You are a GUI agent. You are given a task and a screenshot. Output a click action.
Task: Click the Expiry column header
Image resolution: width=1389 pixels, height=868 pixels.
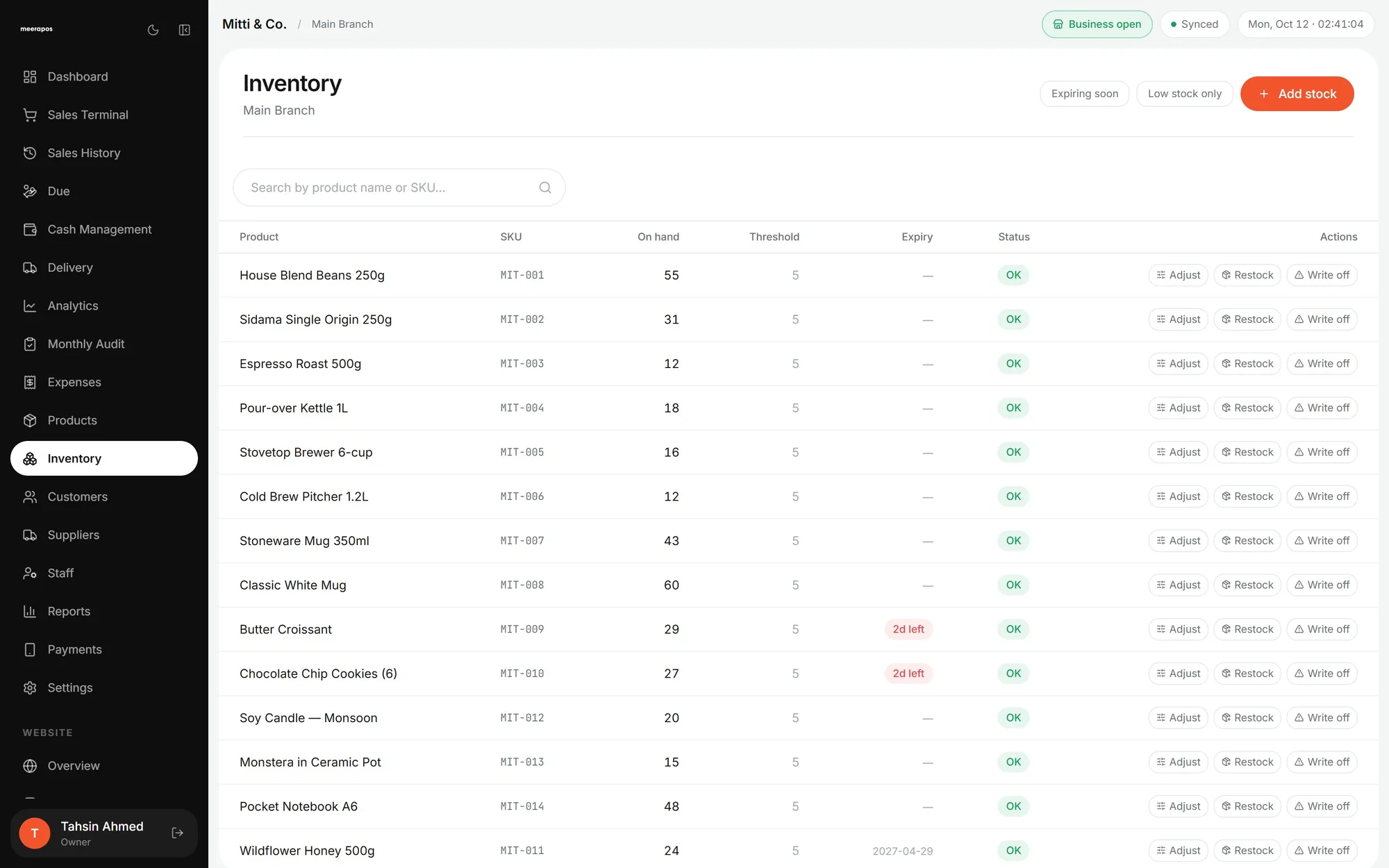tap(917, 237)
